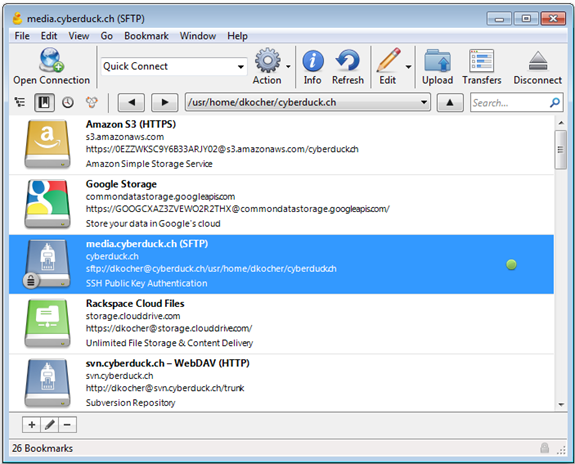Select the svn.cyberduck.ch WebDAV drive icon
Image resolution: width=575 pixels, height=464 pixels.
47,383
